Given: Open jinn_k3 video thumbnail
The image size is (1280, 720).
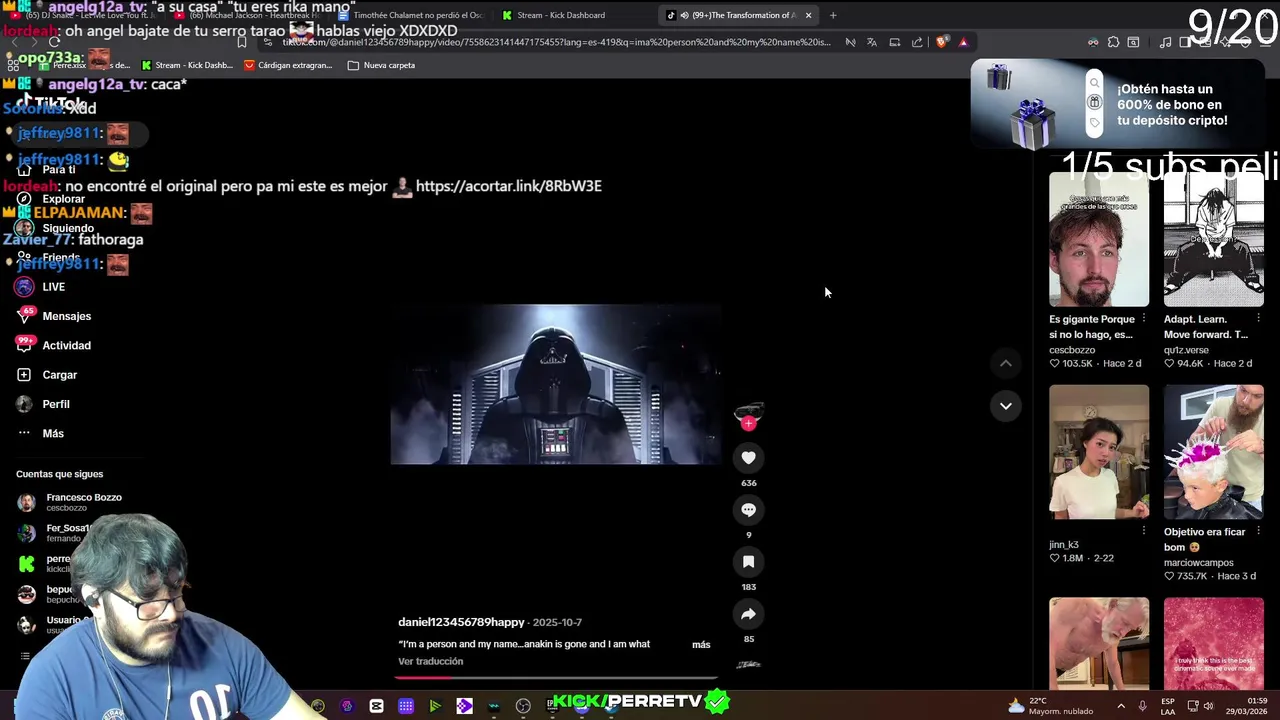Looking at the screenshot, I should 1099,452.
